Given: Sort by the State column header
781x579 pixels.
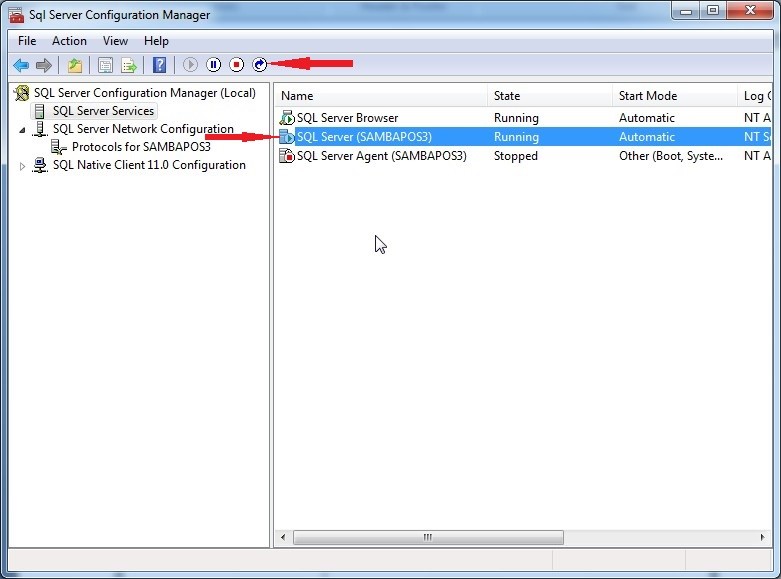Looking at the screenshot, I should 550,96.
